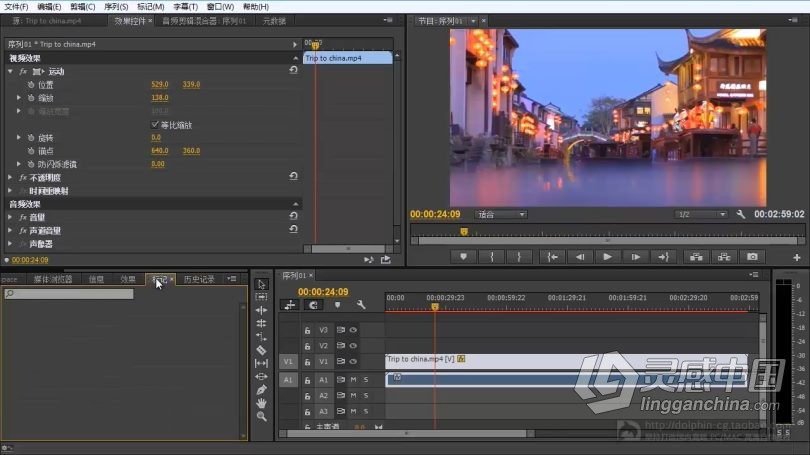Switch to the 媒体浏览器 tab

click(x=53, y=279)
